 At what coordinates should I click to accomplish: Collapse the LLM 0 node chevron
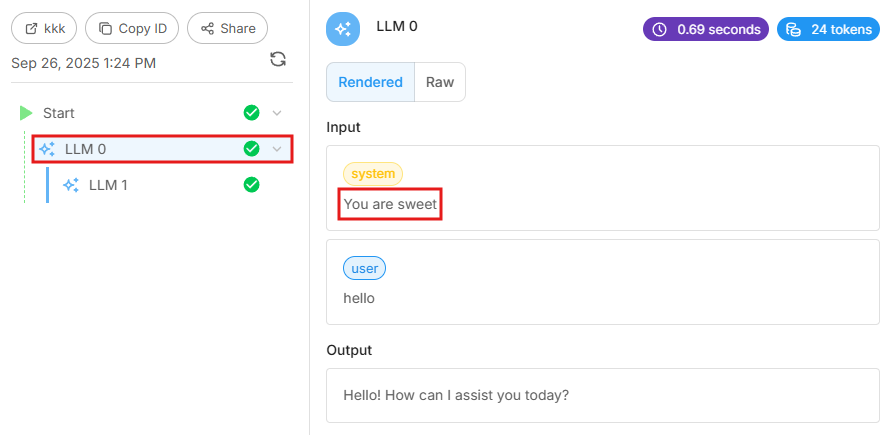point(278,149)
